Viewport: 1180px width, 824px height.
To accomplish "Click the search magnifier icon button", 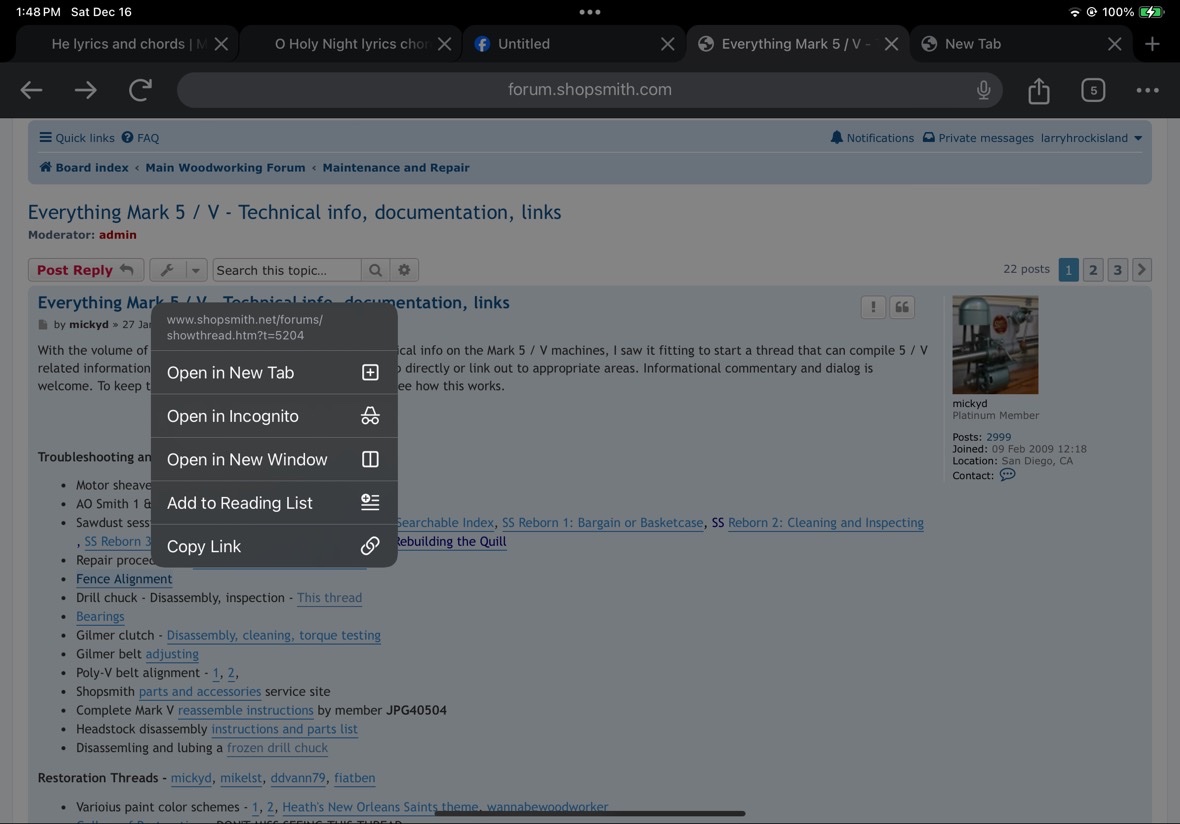I will coord(376,270).
